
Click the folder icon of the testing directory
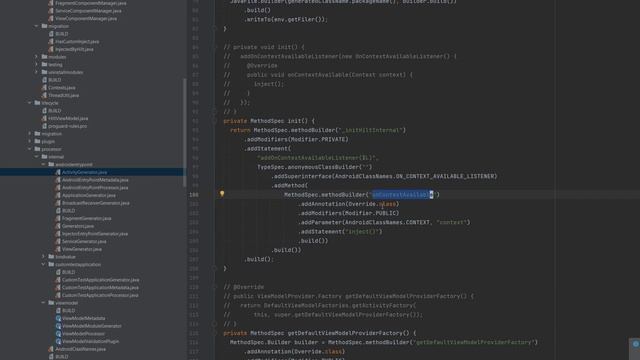44,64
